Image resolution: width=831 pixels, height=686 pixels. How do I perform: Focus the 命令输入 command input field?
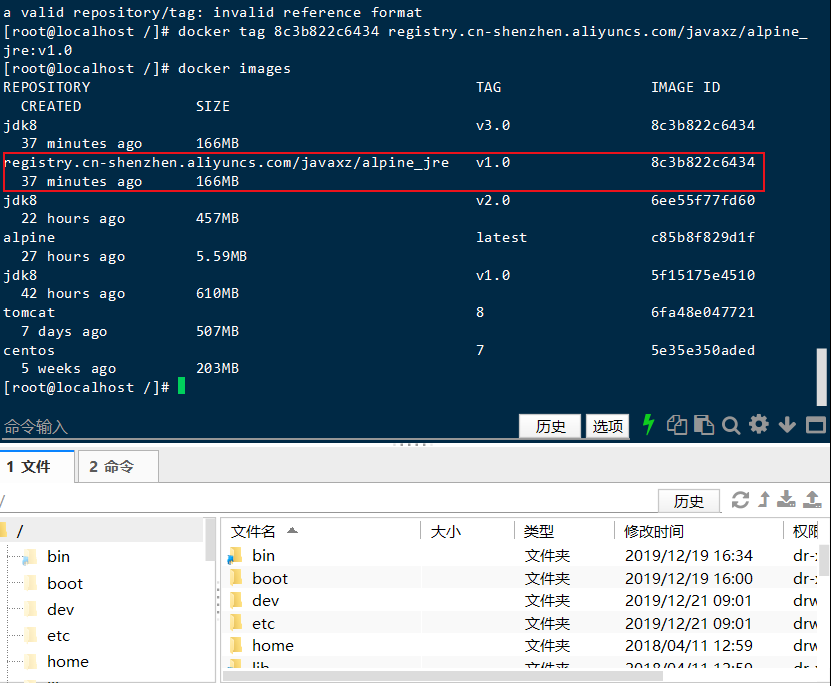[259, 427]
